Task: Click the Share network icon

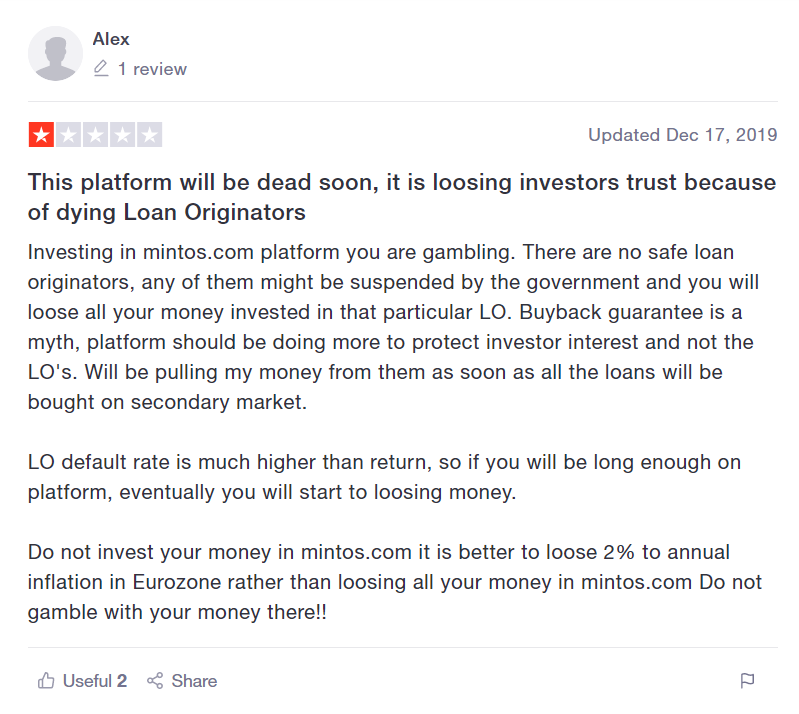Action: click(x=155, y=681)
